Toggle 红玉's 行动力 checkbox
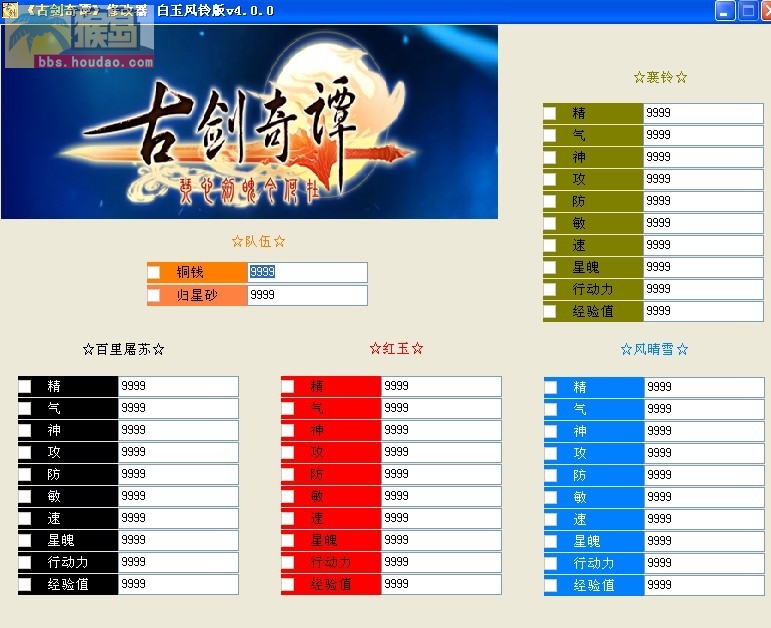This screenshot has width=771, height=628. point(288,562)
